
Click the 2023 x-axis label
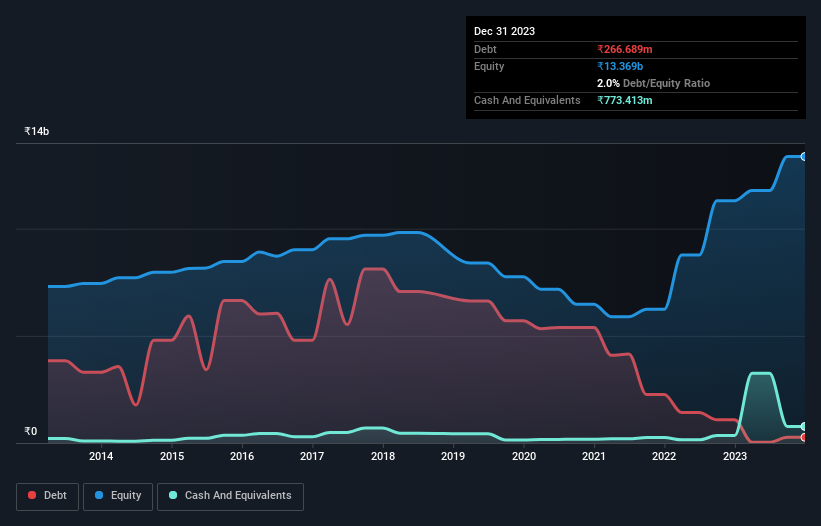[x=735, y=456]
